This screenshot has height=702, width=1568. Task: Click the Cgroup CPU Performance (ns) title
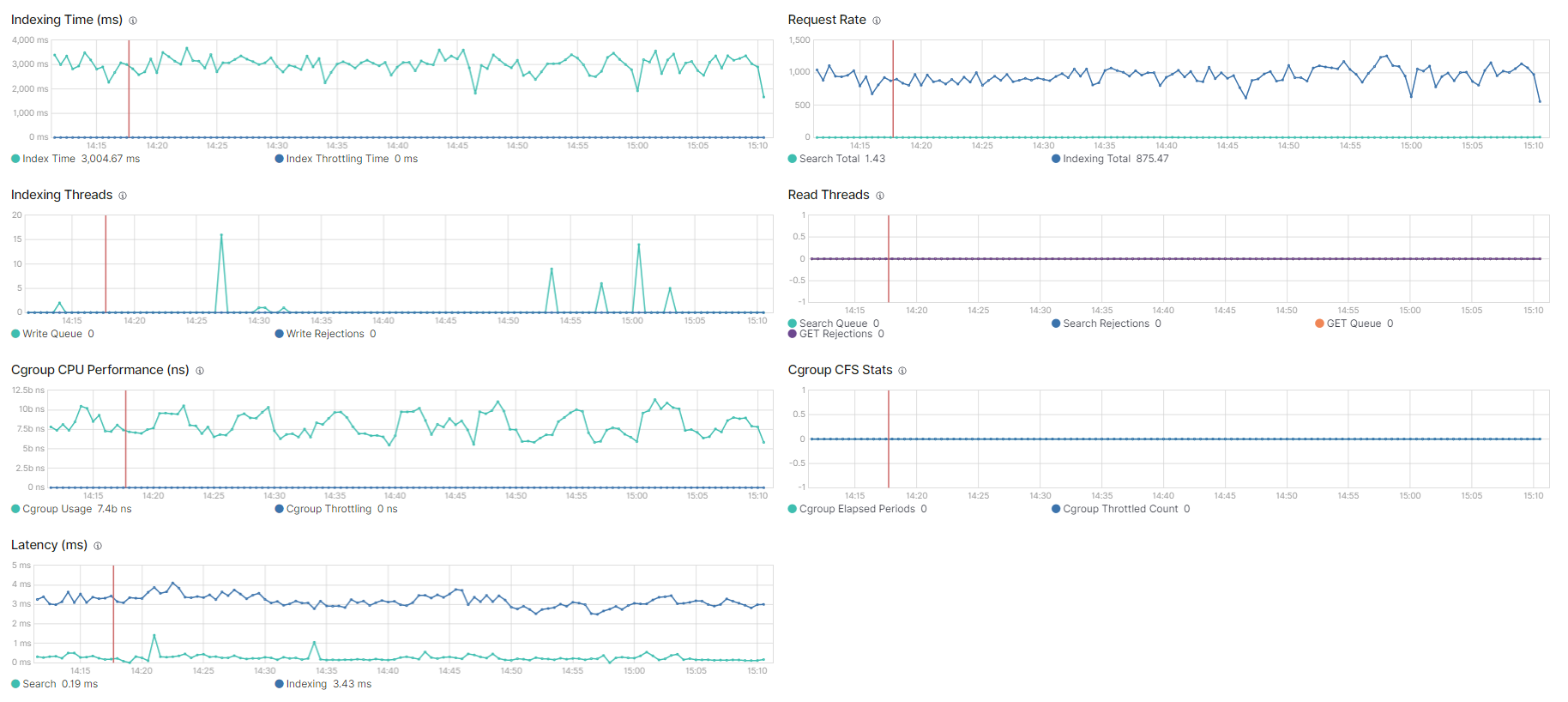pyautogui.click(x=100, y=370)
